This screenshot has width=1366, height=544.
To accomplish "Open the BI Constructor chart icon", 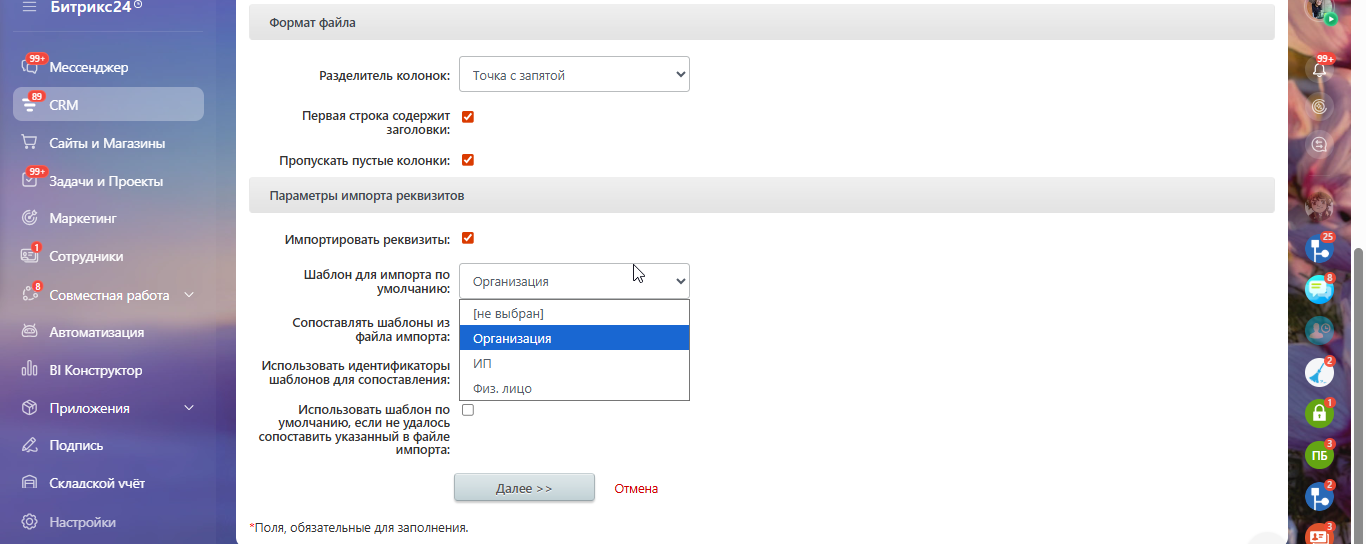I will [30, 370].
